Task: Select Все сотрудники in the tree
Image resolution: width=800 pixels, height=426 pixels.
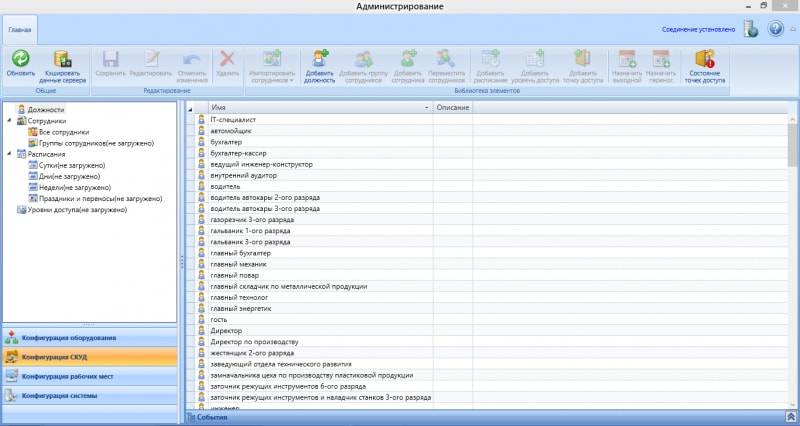Action: pyautogui.click(x=64, y=132)
